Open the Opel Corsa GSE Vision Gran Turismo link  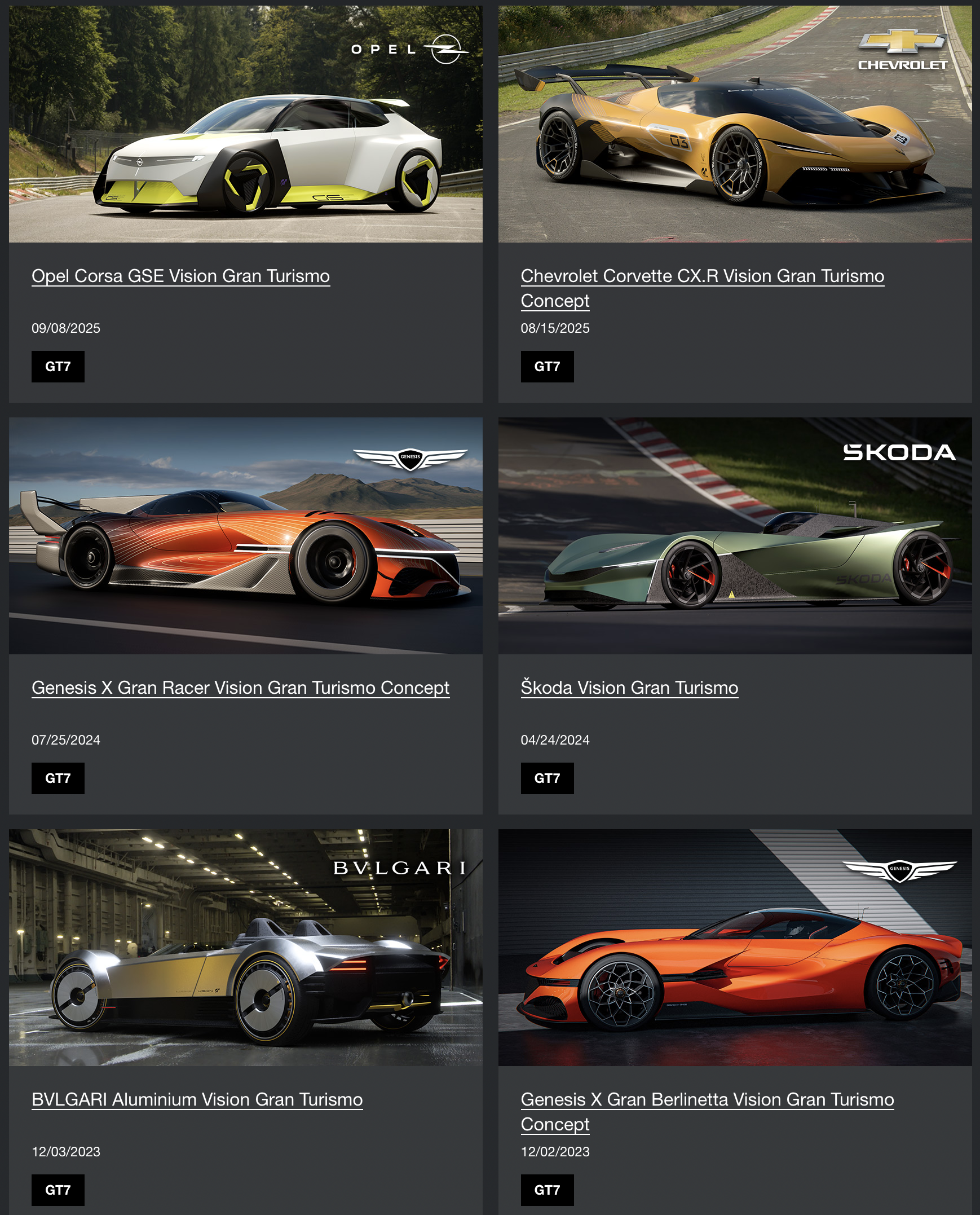180,276
